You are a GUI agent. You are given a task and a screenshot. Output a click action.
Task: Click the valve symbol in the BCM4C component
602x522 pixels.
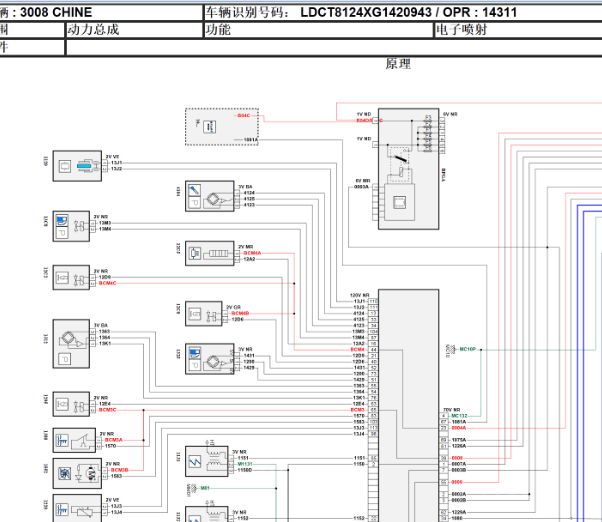click(79, 280)
